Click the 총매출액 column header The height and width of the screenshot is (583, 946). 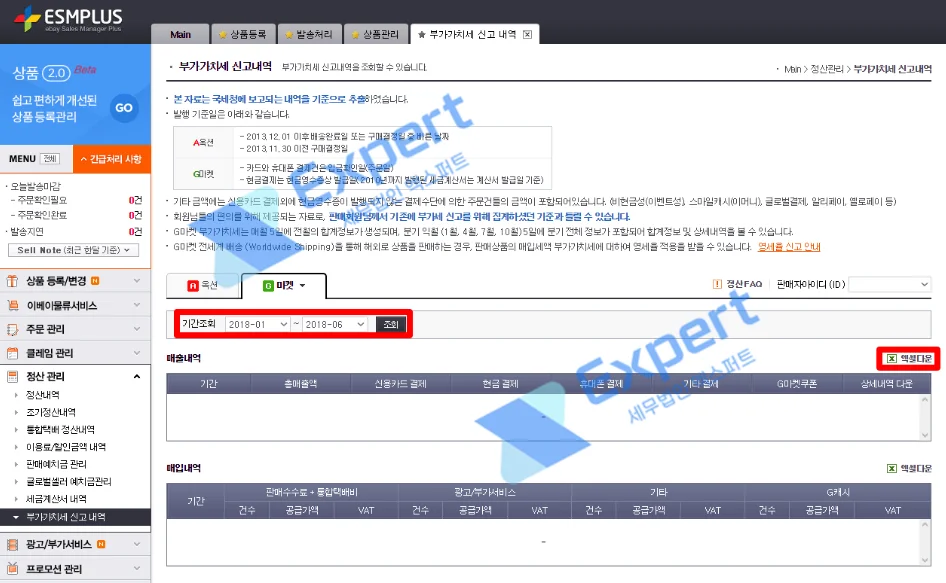click(x=300, y=384)
